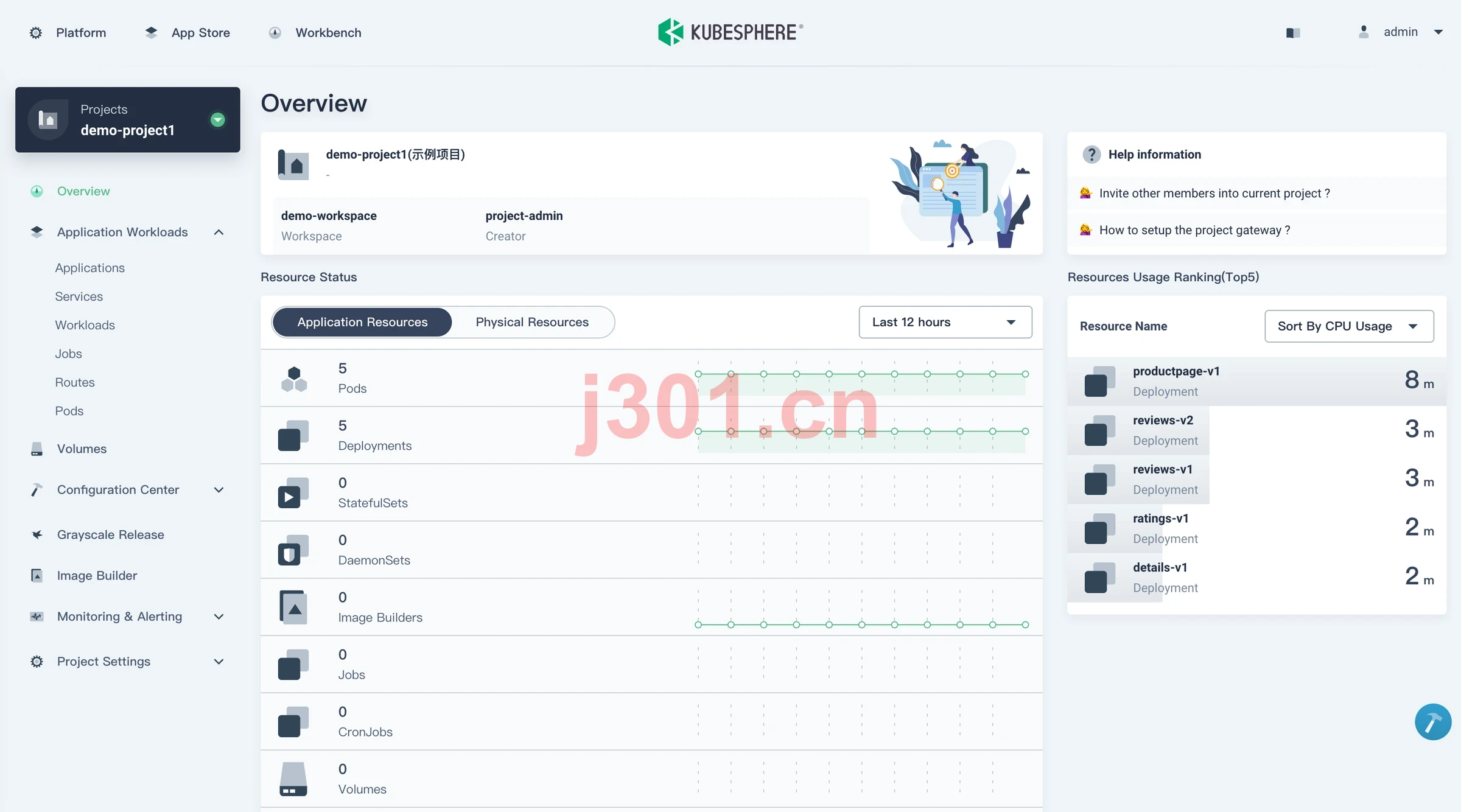The height and width of the screenshot is (812, 1461).
Task: Click the Monitoring & Alerting chart icon
Action: (x=37, y=617)
